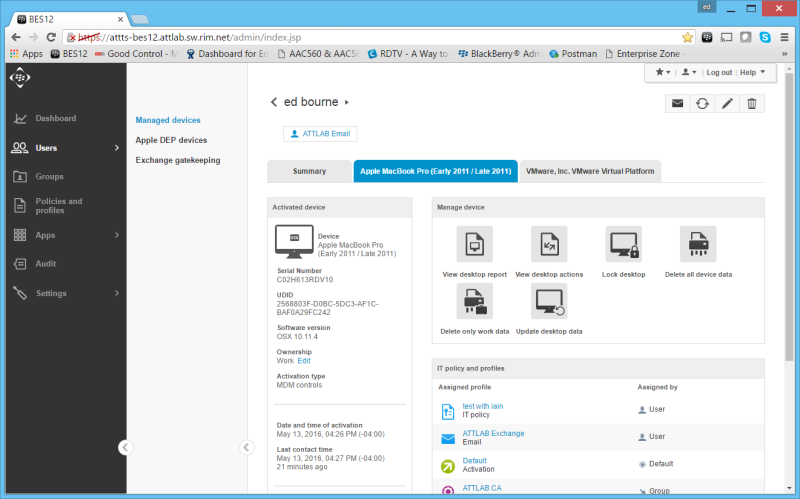
Task: Show more bookmarks overflow arrow
Action: pos(785,54)
